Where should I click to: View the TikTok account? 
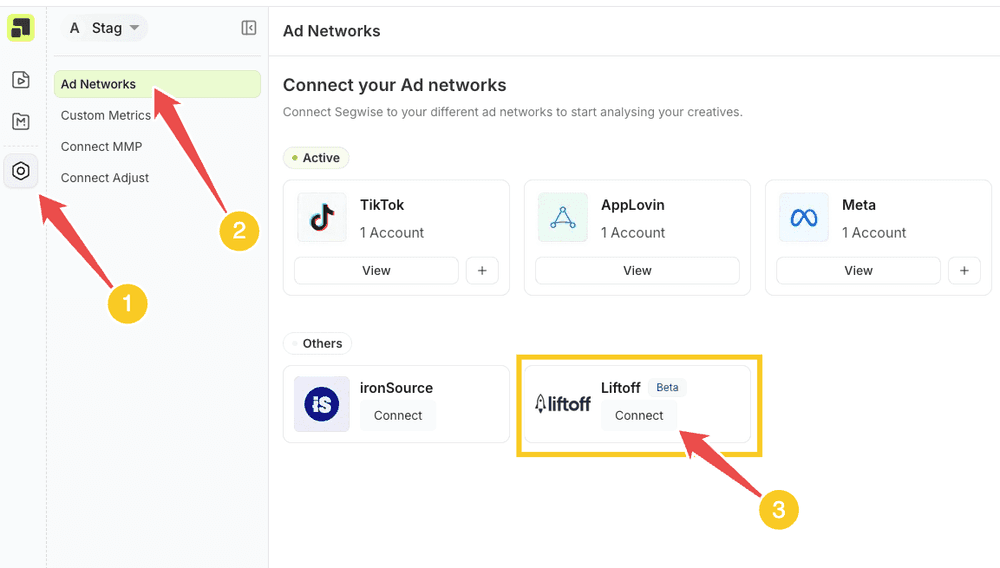(x=376, y=270)
